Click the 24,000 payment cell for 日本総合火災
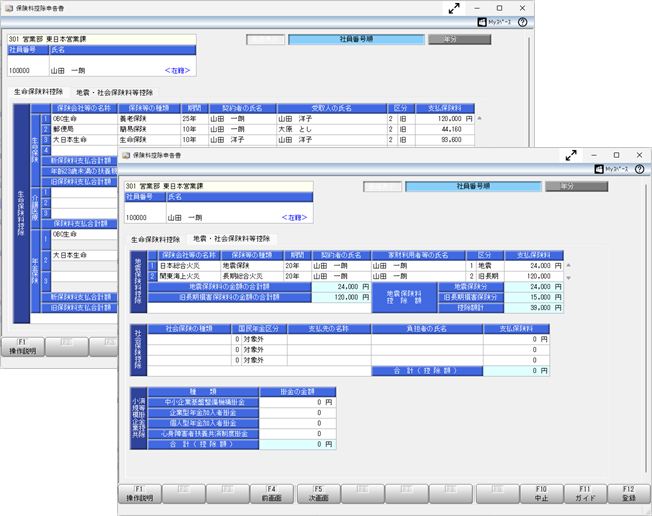Image resolution: width=652 pixels, height=516 pixels. tap(534, 265)
